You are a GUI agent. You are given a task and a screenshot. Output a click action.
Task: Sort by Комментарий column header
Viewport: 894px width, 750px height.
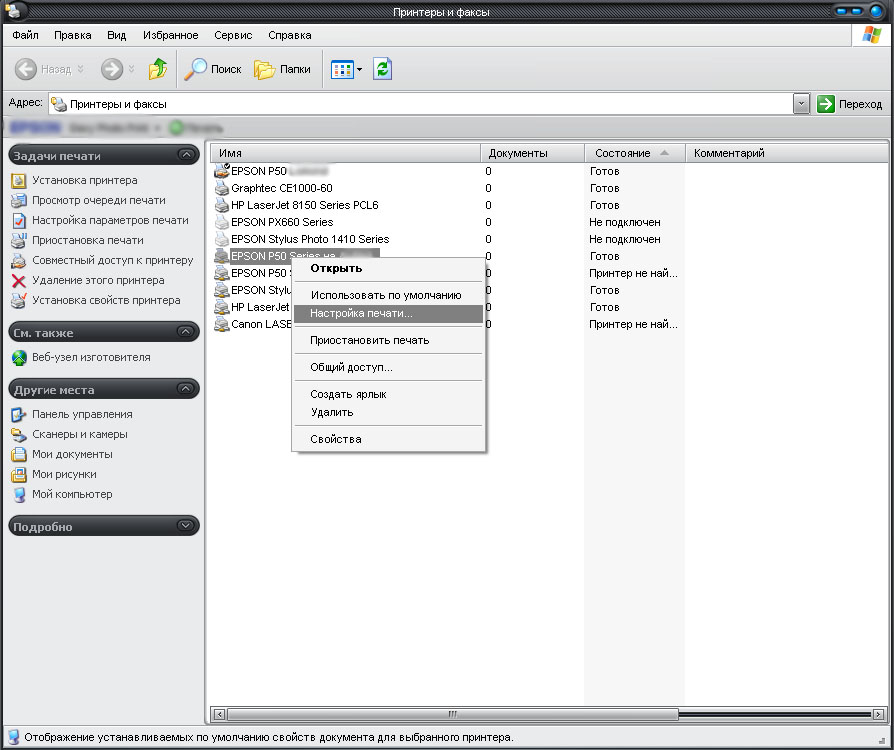tap(786, 153)
